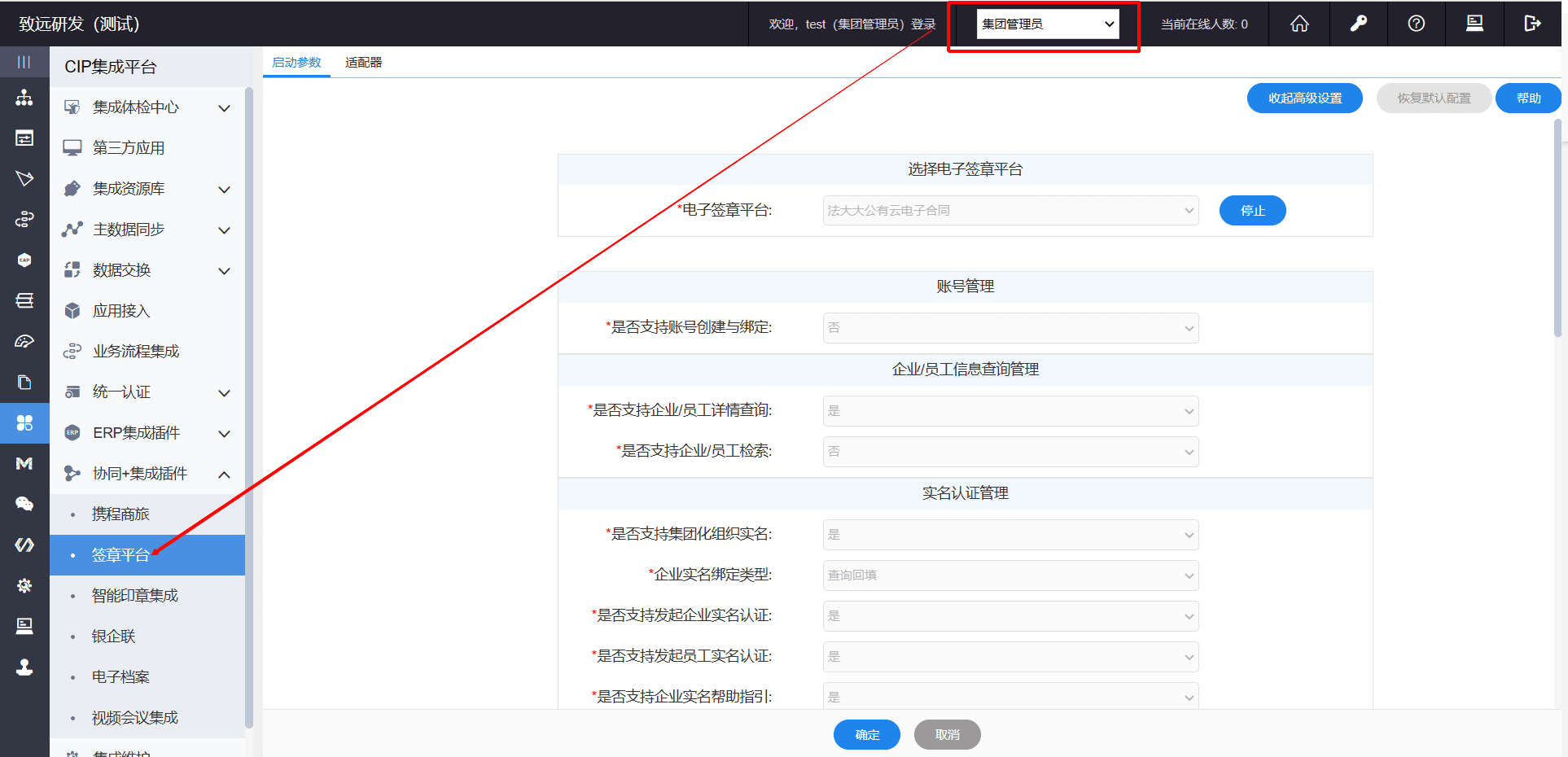Screen dimensions: 1568x757
Task: Click the dark sidebar laptop icon near bottom
Action: point(24,626)
